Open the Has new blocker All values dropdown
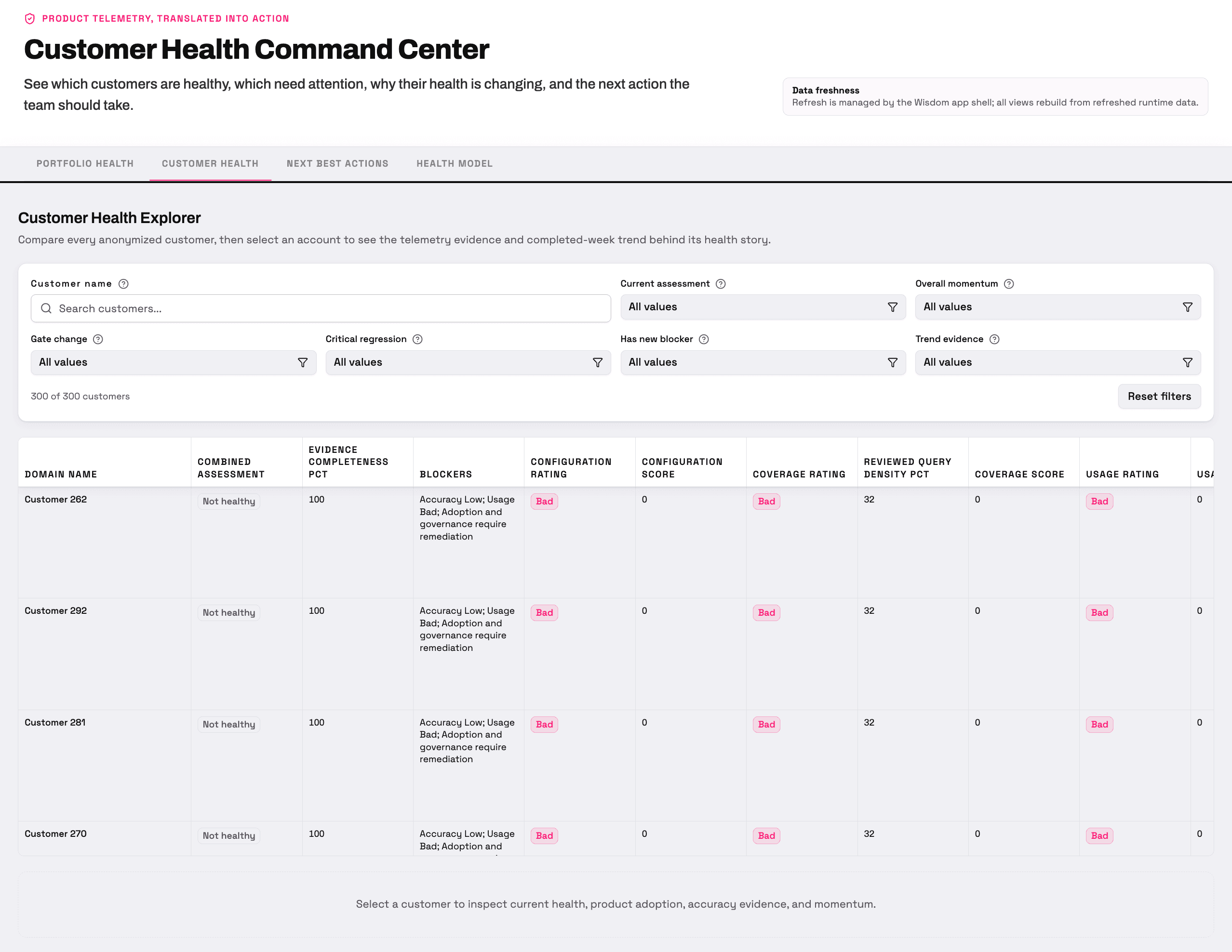 (x=763, y=362)
